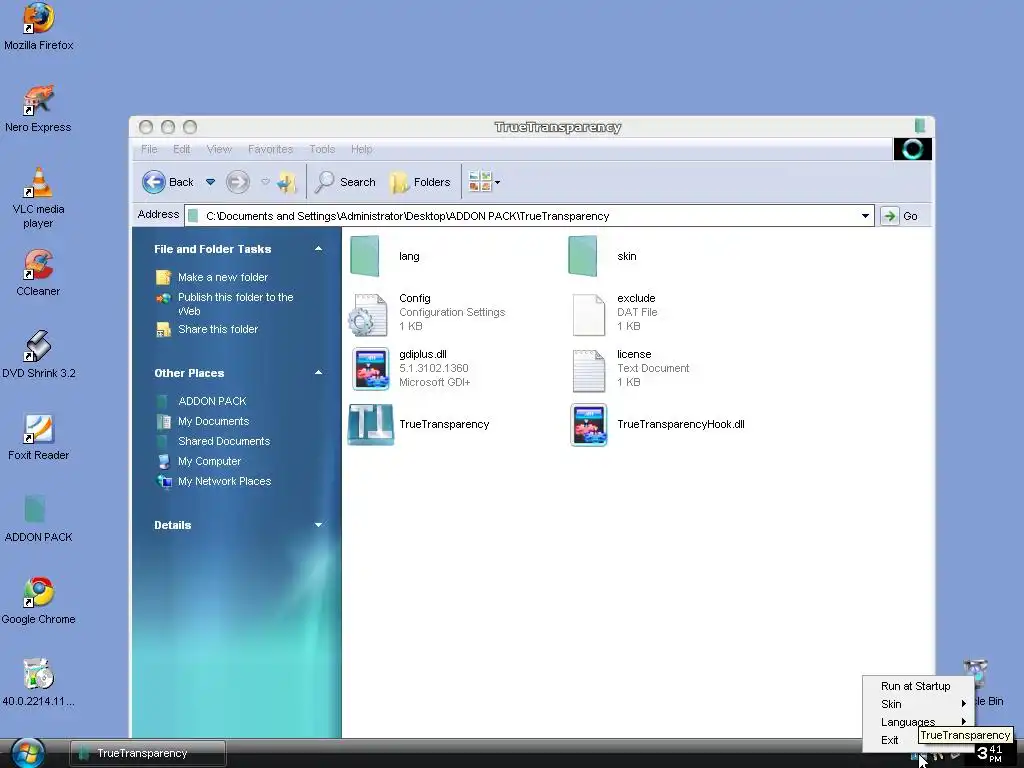Open the 40.0.2214.11 installer icon
The height and width of the screenshot is (768, 1024).
(38, 682)
